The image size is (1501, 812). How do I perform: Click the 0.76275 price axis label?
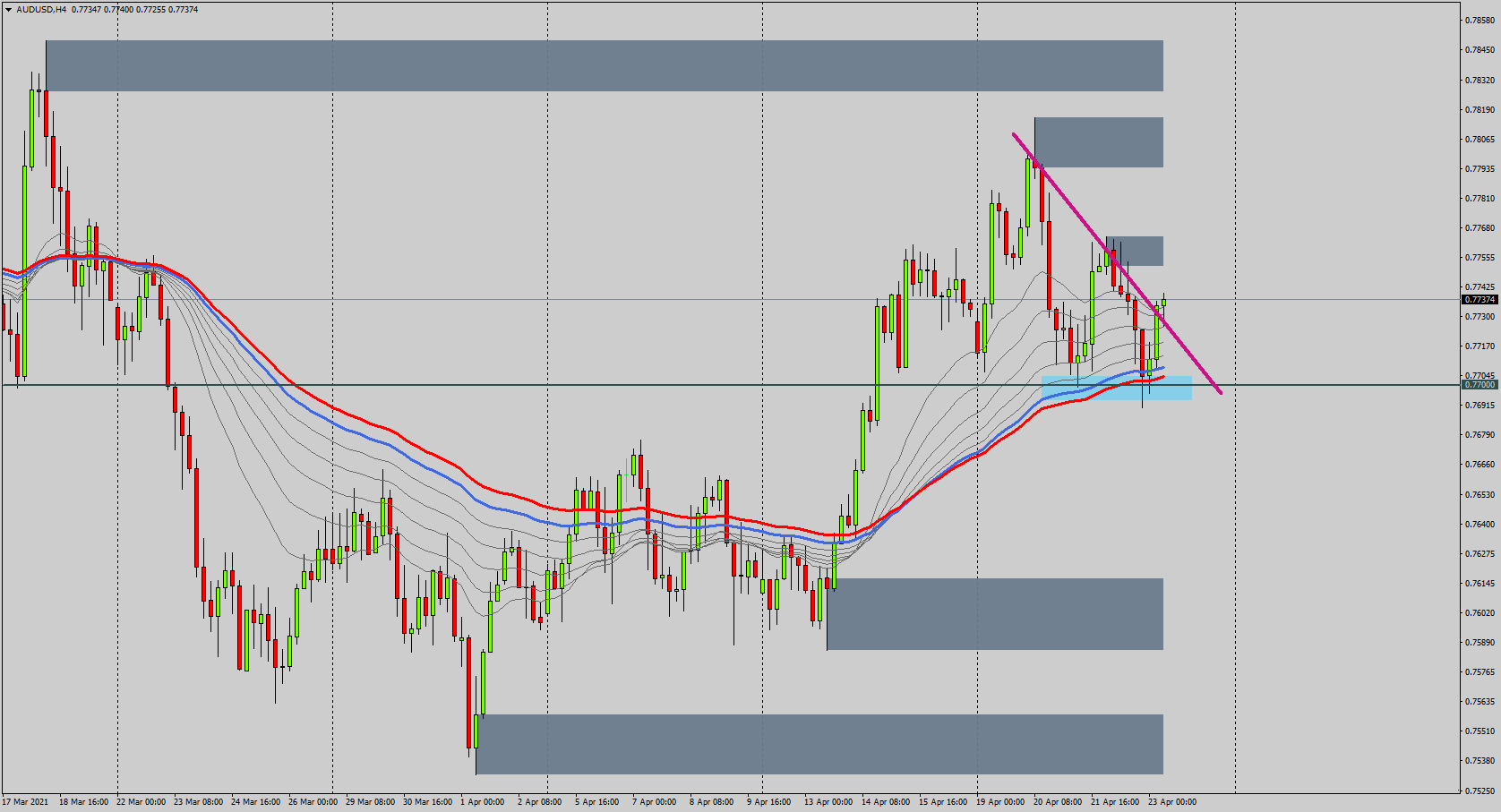click(x=1480, y=554)
